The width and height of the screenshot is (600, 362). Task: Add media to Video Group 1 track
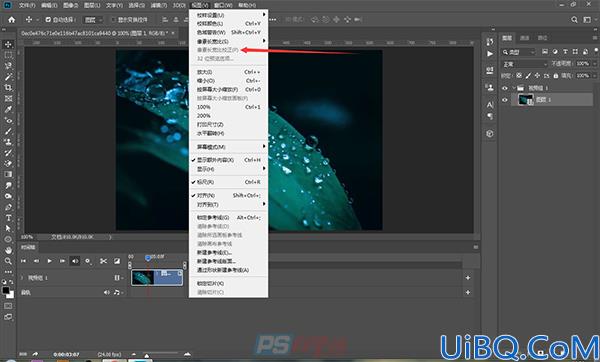point(468,278)
